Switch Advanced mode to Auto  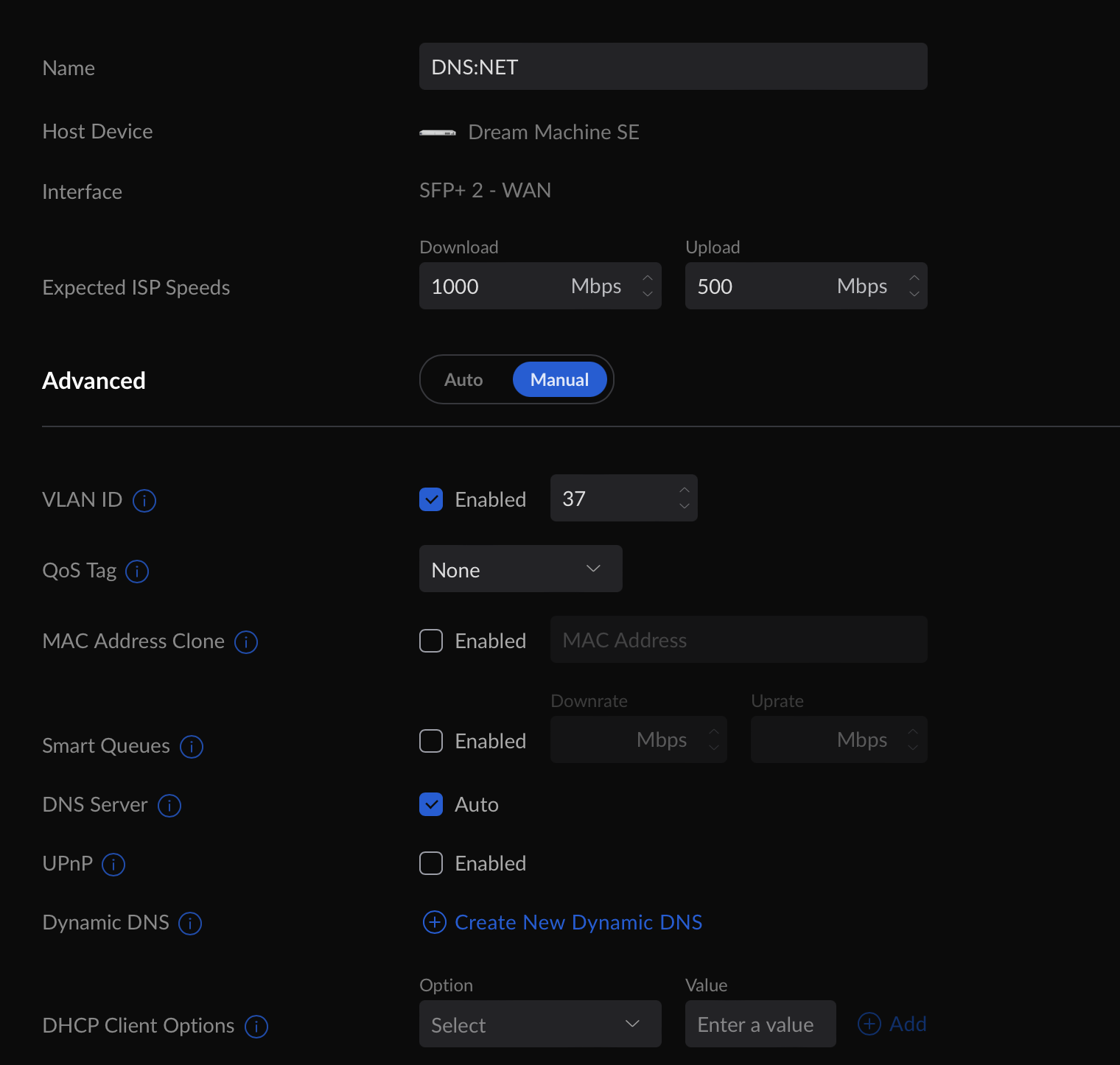pos(463,380)
